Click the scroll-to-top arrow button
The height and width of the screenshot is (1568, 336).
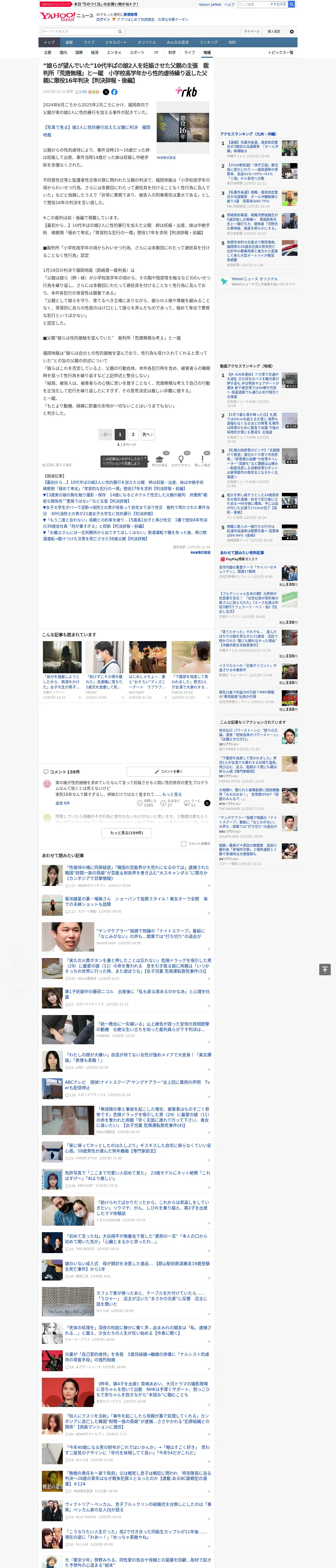(x=325, y=969)
